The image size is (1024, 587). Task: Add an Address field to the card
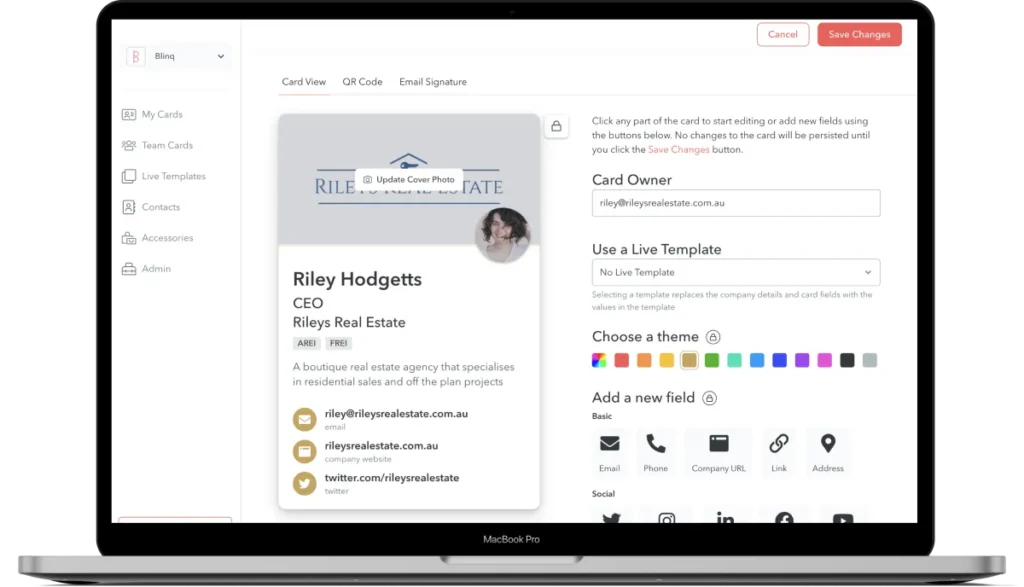coord(828,450)
